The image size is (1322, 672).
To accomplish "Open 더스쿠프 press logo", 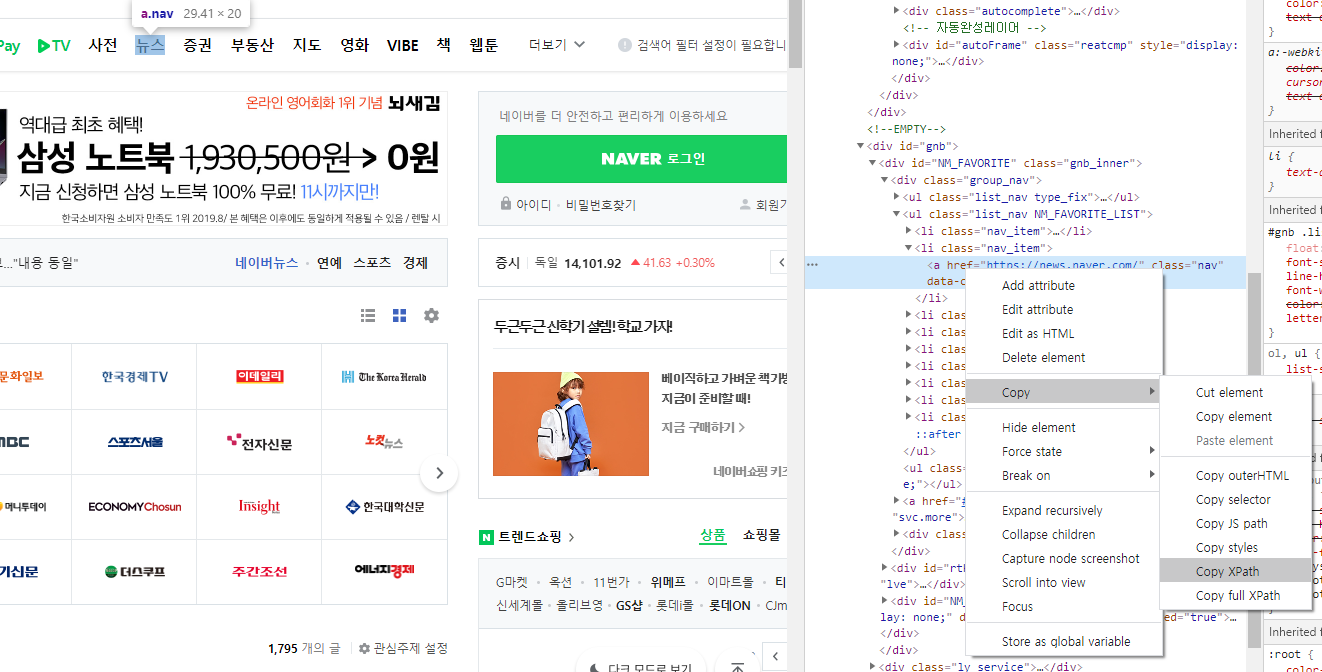I will pos(135,571).
